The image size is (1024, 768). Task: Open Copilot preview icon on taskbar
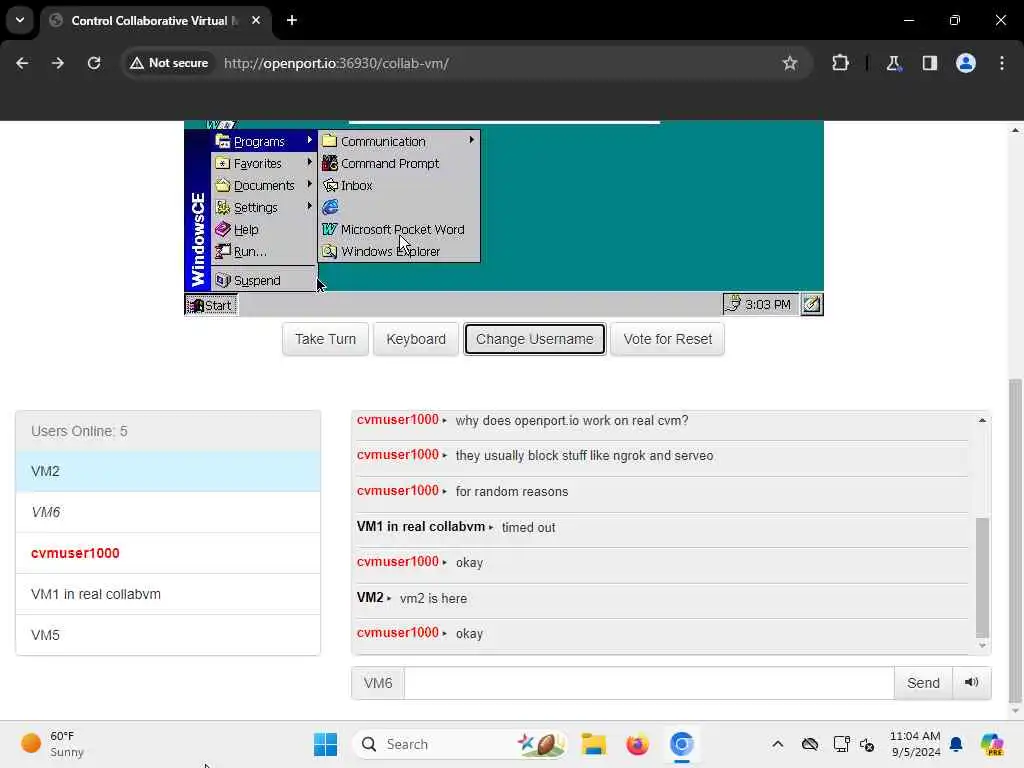[x=992, y=744]
